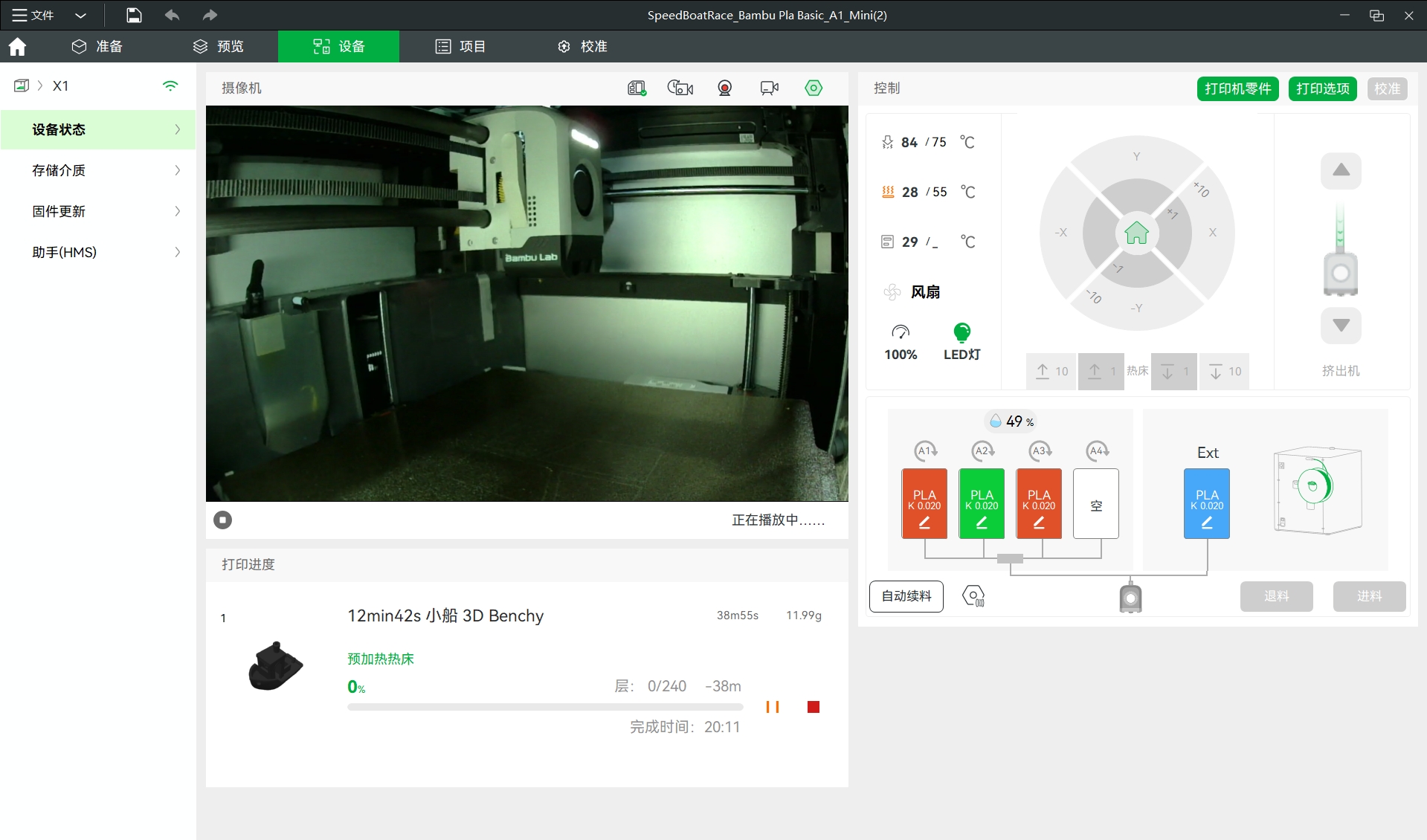Click the SD card status icon above the camera
Viewport: 1427px width, 840px height.
pyautogui.click(x=637, y=88)
